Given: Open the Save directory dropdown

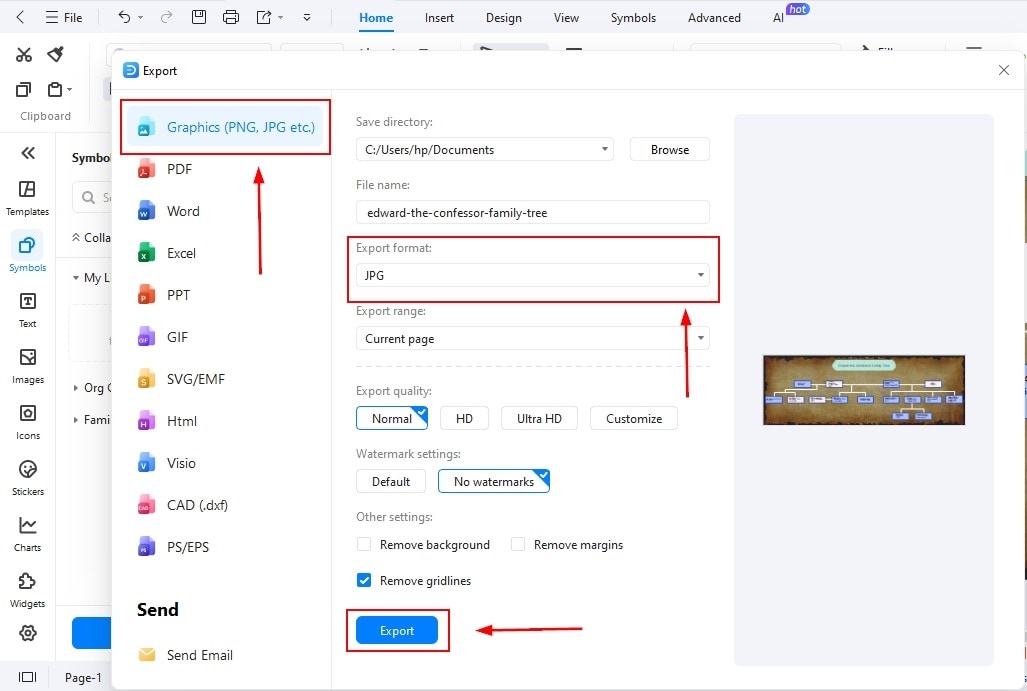Looking at the screenshot, I should (x=605, y=149).
